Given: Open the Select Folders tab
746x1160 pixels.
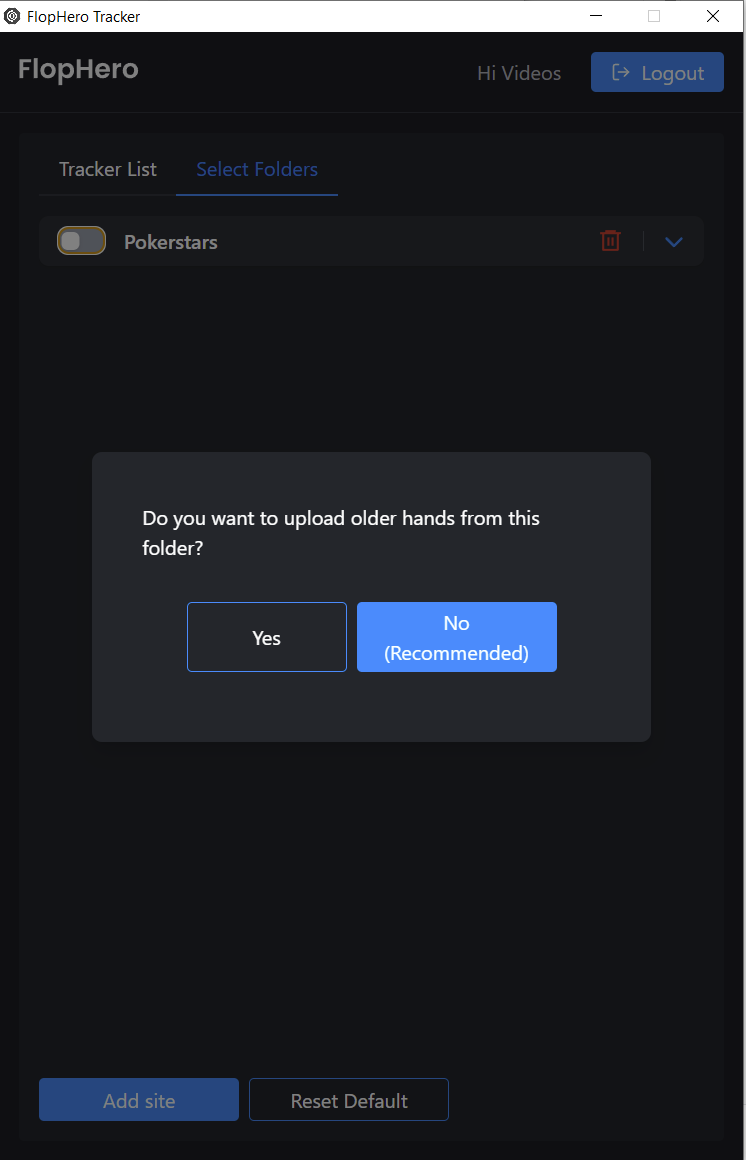Looking at the screenshot, I should pos(257,169).
